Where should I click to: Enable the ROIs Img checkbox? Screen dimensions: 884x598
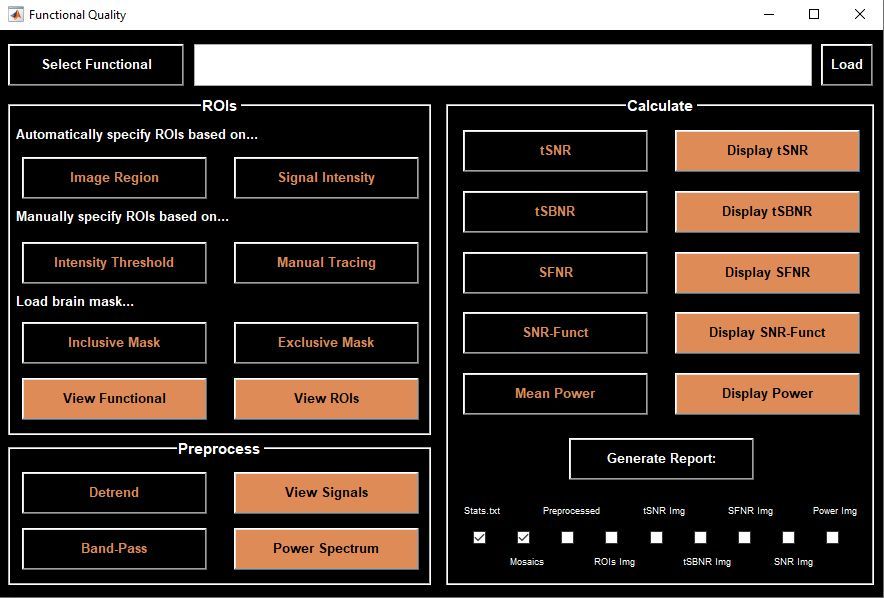tap(612, 537)
